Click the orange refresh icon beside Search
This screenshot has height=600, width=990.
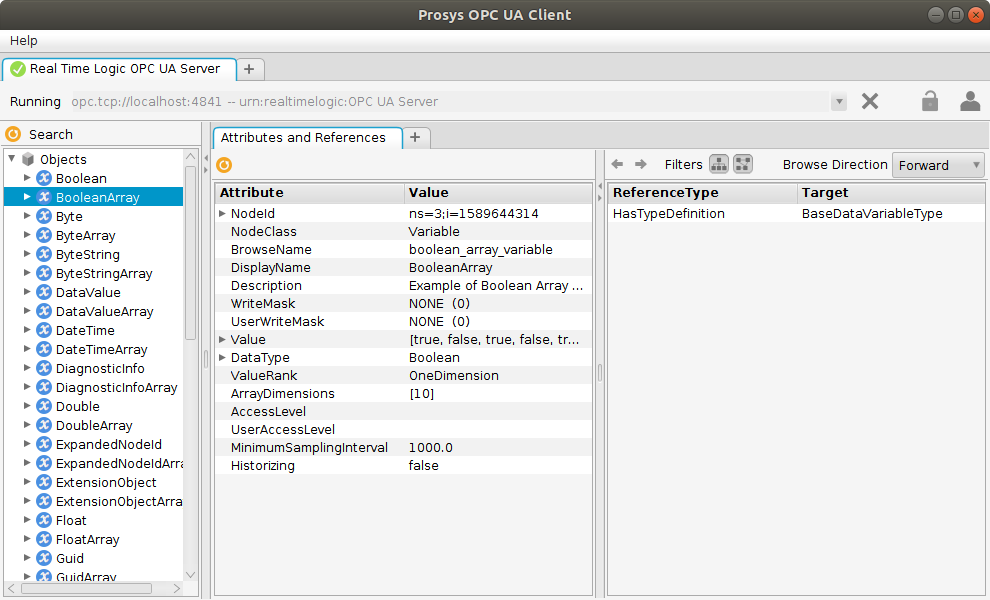pyautogui.click(x=13, y=134)
